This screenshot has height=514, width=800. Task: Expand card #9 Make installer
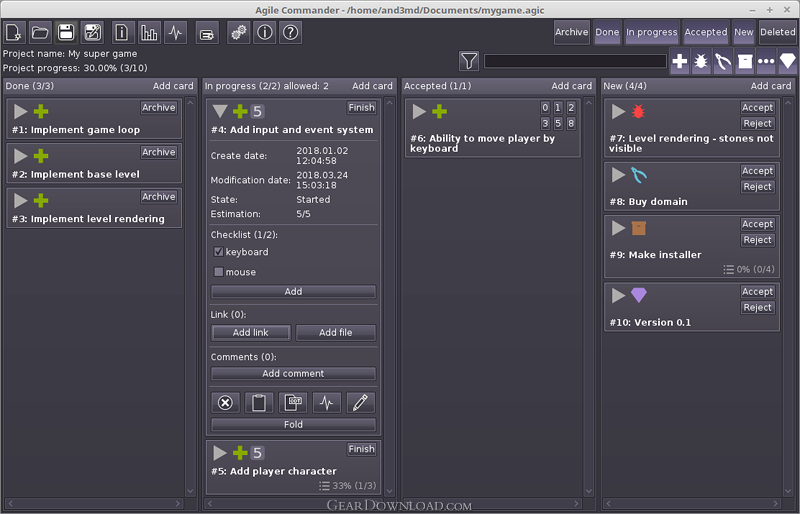pyautogui.click(x=618, y=228)
